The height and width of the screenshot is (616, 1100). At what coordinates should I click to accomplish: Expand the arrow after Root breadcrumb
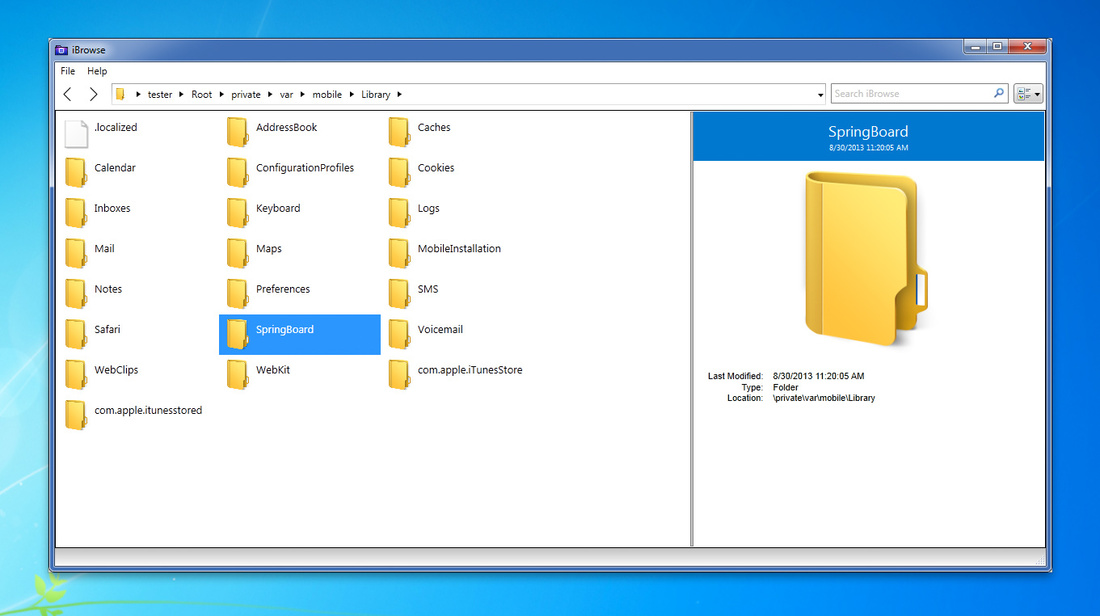pyautogui.click(x=221, y=95)
